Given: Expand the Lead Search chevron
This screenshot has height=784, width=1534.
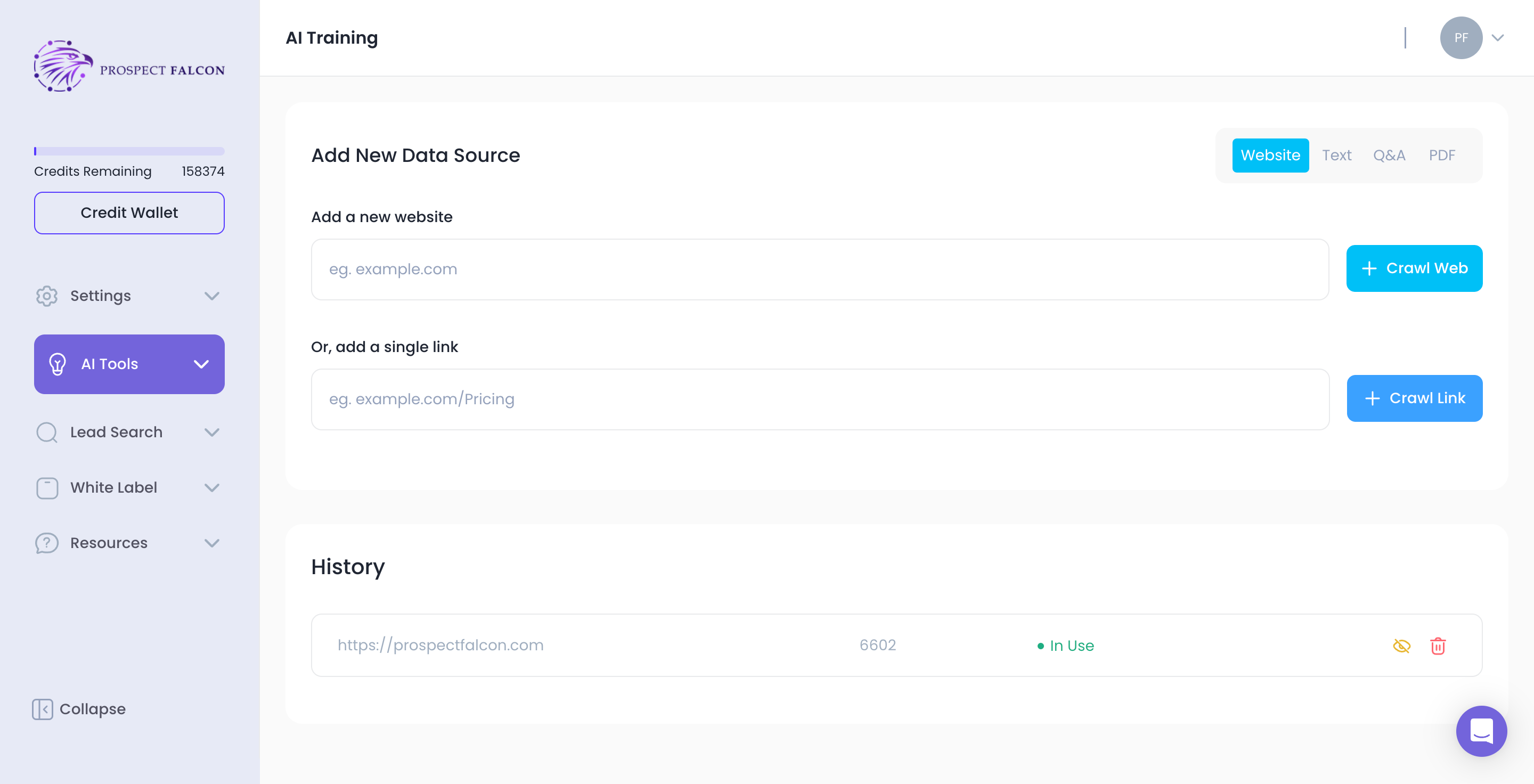Looking at the screenshot, I should 212,432.
